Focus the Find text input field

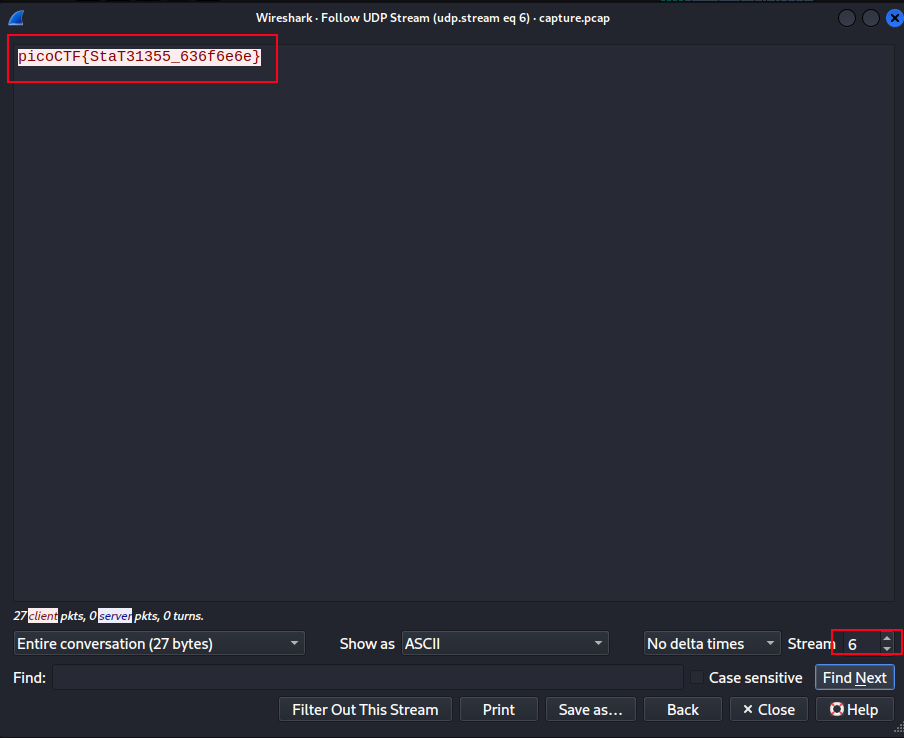pyautogui.click(x=367, y=678)
